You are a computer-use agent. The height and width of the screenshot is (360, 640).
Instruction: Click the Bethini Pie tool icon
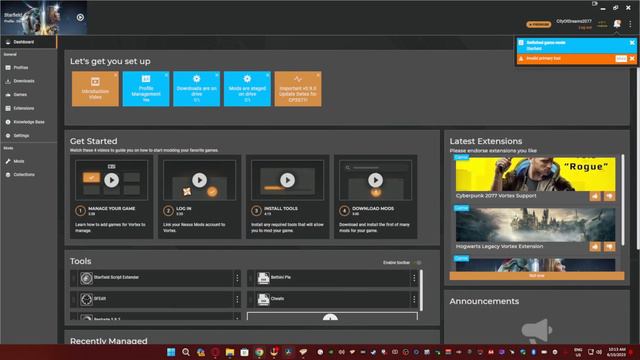click(x=263, y=278)
